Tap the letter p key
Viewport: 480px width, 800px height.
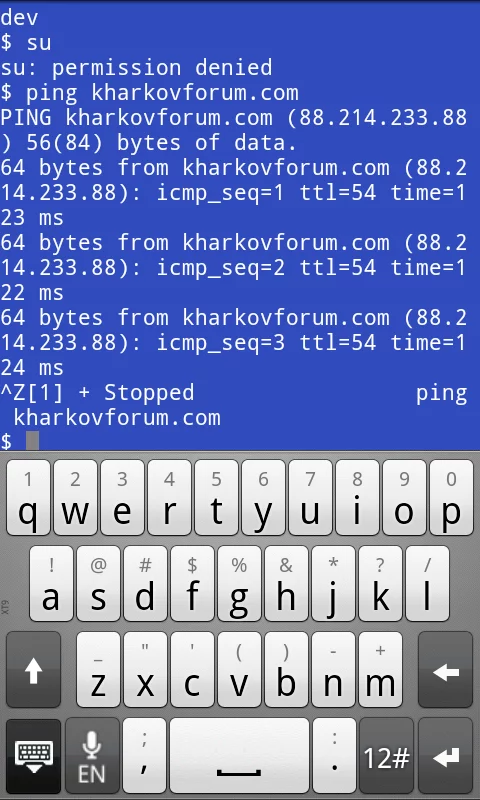pyautogui.click(x=451, y=497)
